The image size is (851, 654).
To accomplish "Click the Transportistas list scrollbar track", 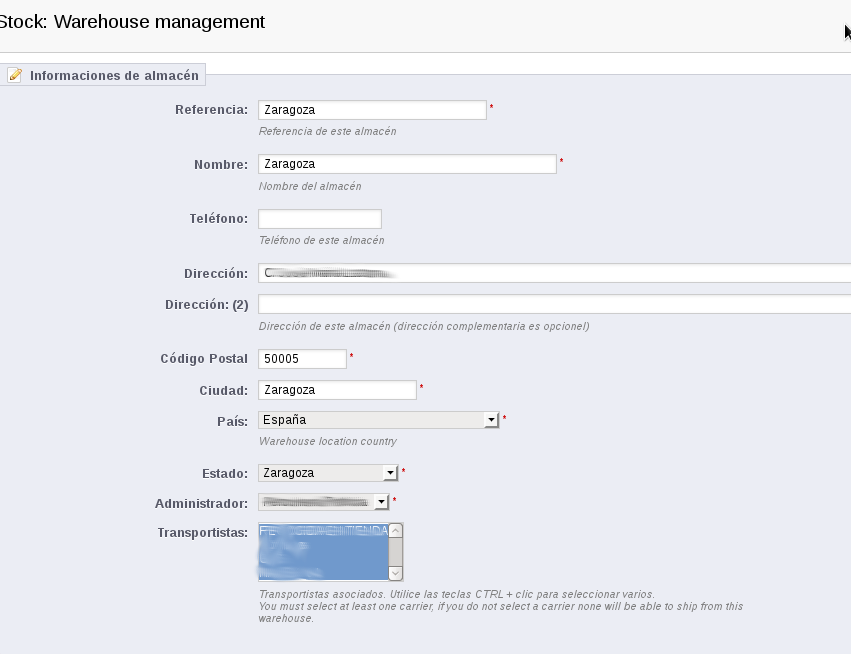I will (395, 552).
